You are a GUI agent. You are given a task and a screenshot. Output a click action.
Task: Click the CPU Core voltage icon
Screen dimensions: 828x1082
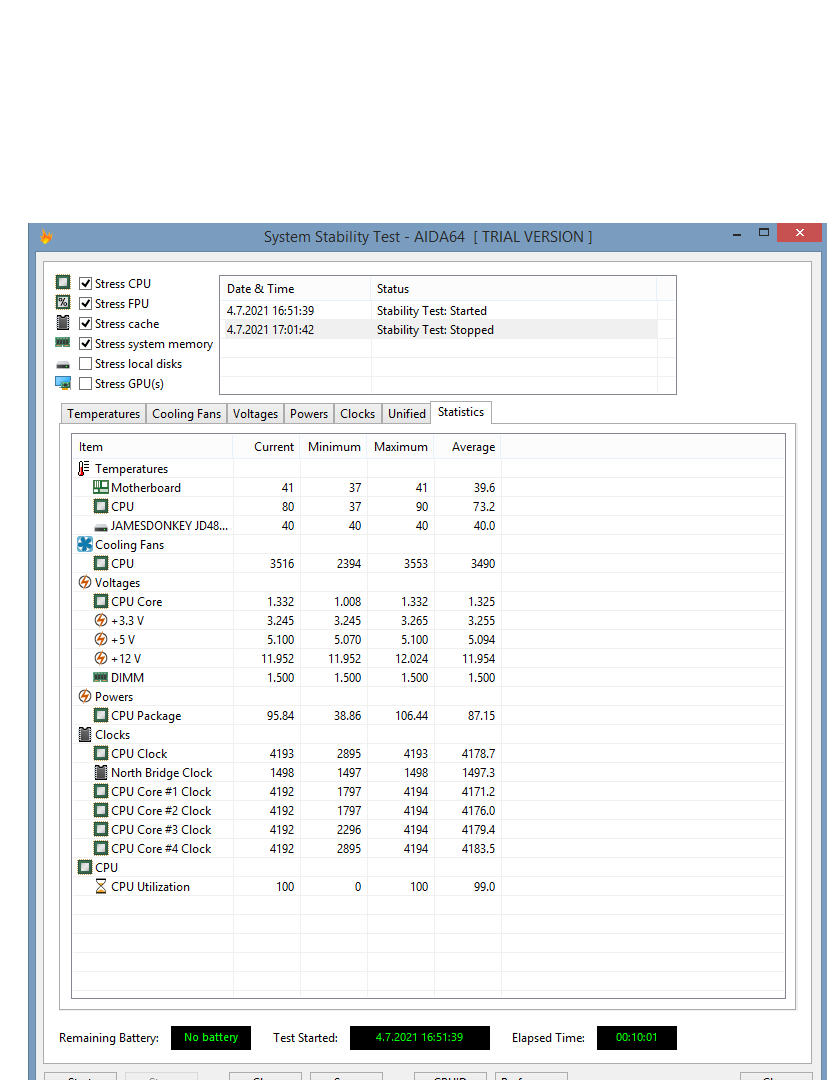(x=101, y=601)
